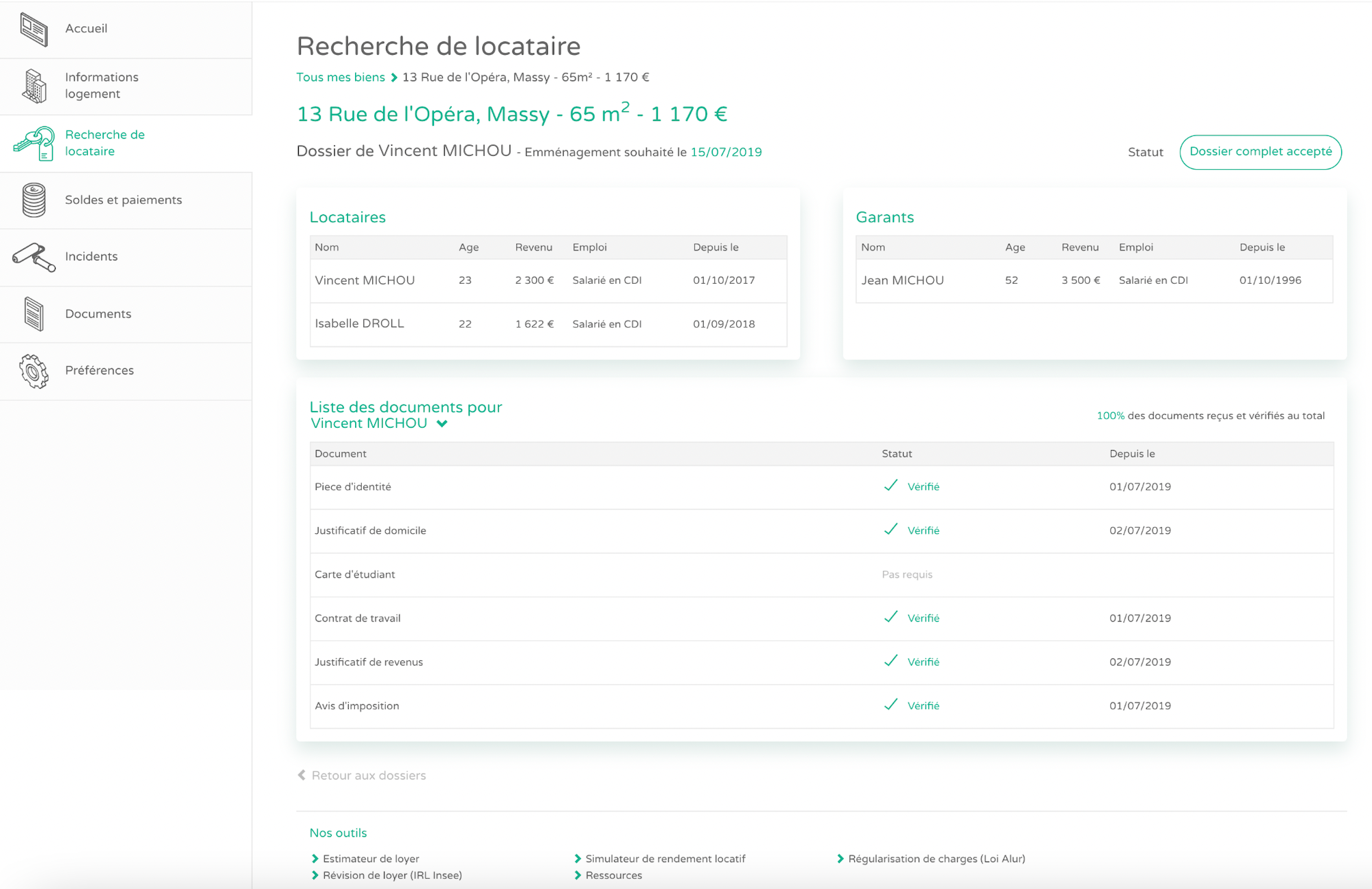Open Révision de loyer (IRL Insee)

(x=392, y=875)
